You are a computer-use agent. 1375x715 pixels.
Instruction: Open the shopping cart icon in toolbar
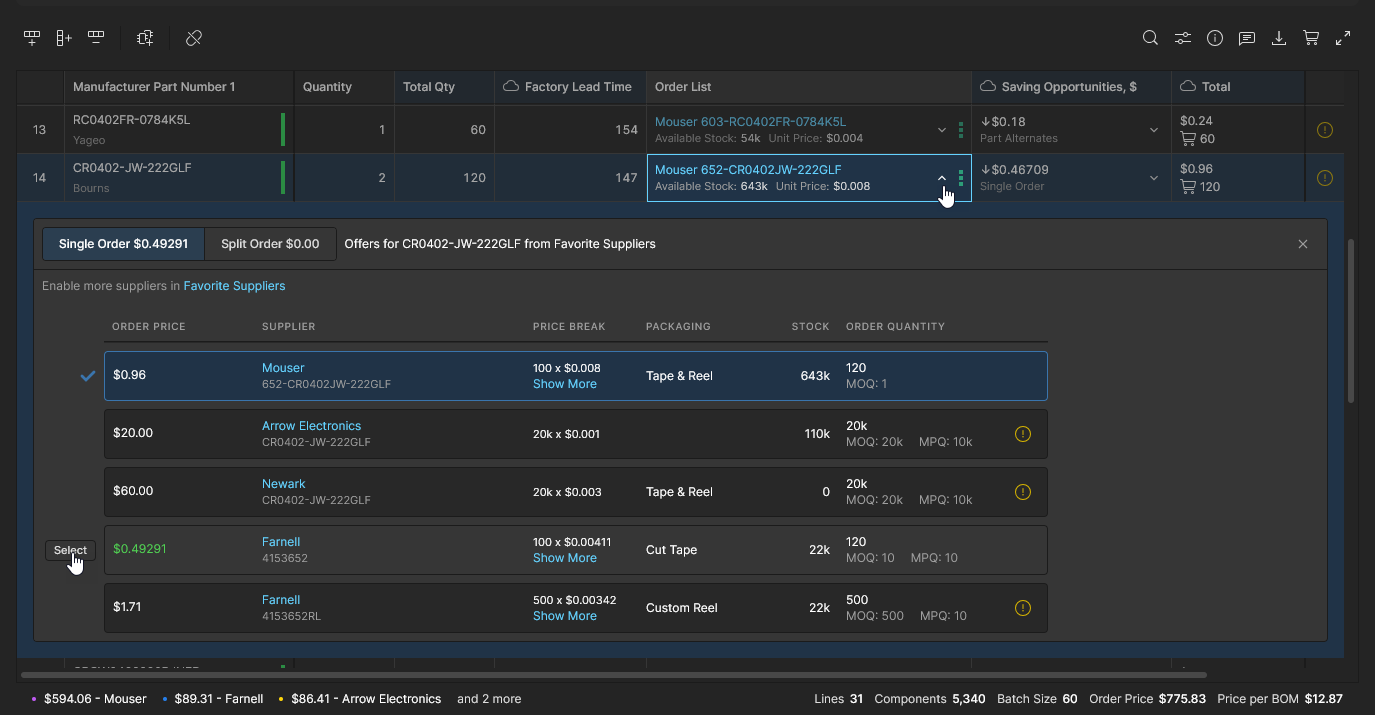tap(1311, 38)
